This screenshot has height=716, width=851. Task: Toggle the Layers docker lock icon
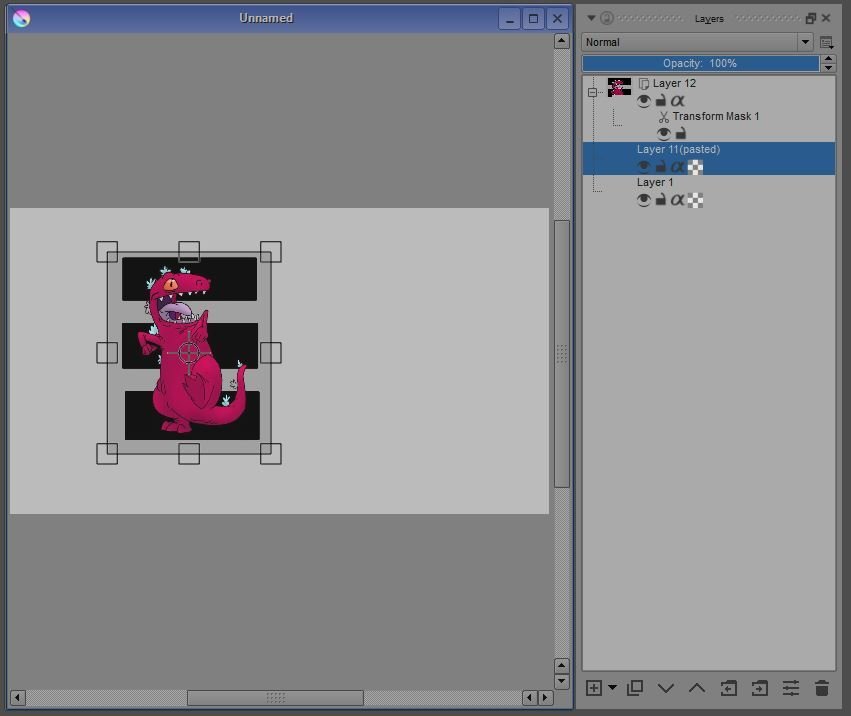click(x=607, y=18)
